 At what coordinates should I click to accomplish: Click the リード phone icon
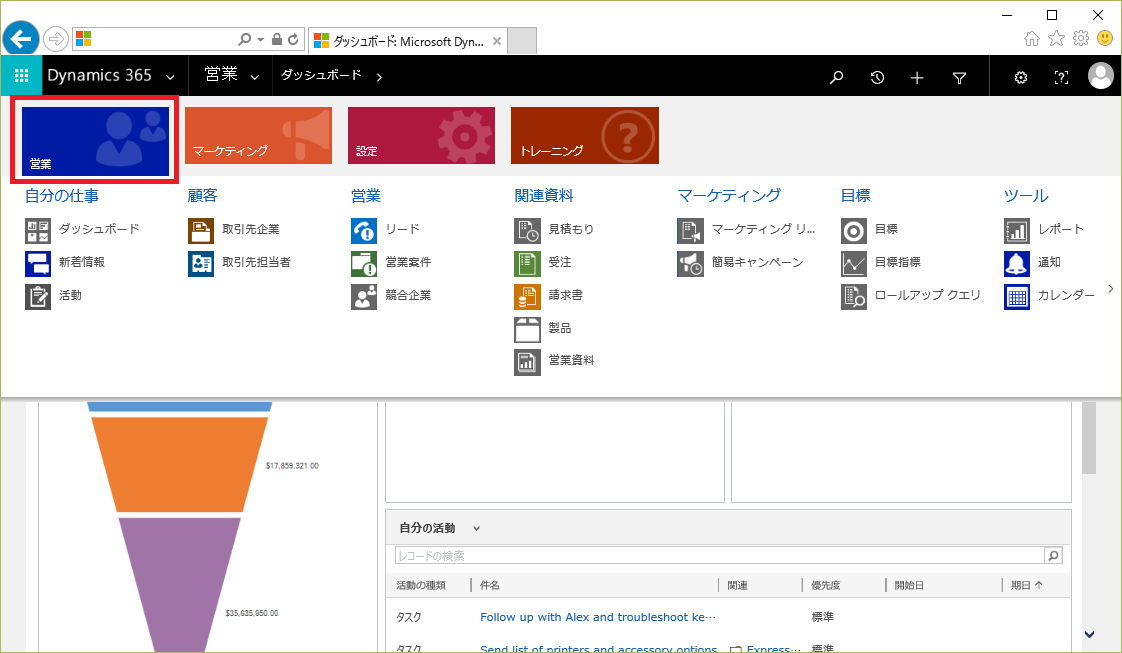click(x=364, y=231)
